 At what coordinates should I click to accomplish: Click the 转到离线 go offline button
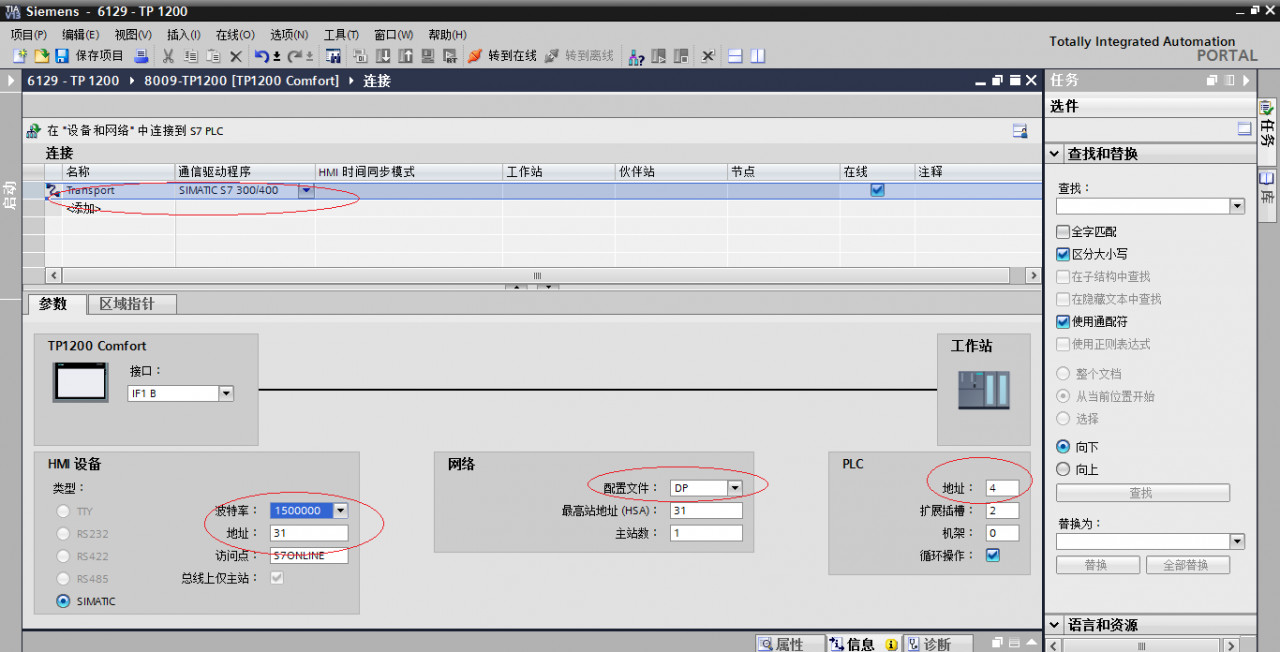(579, 56)
